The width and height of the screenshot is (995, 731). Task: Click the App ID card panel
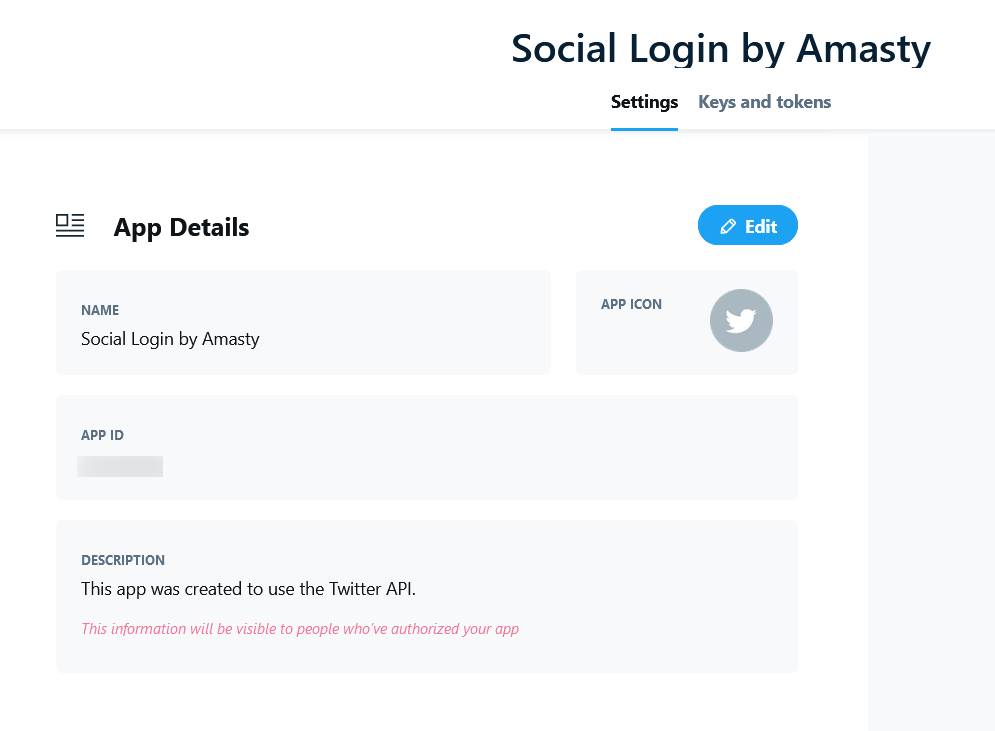426,447
